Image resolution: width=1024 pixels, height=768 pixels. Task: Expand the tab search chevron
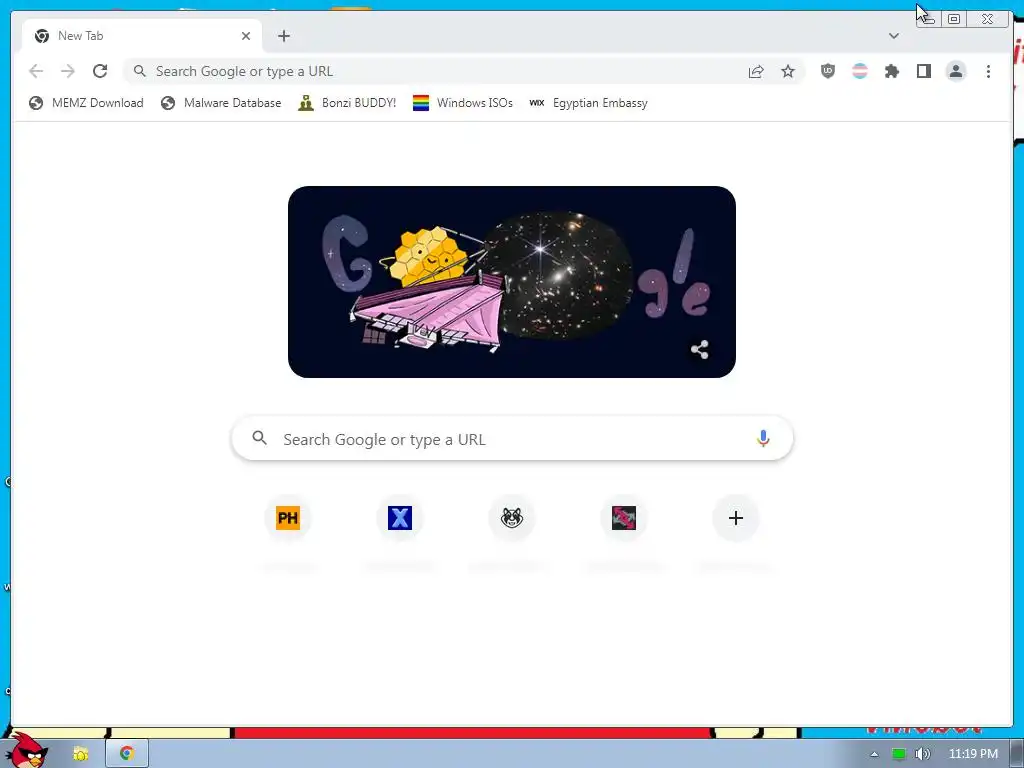894,36
